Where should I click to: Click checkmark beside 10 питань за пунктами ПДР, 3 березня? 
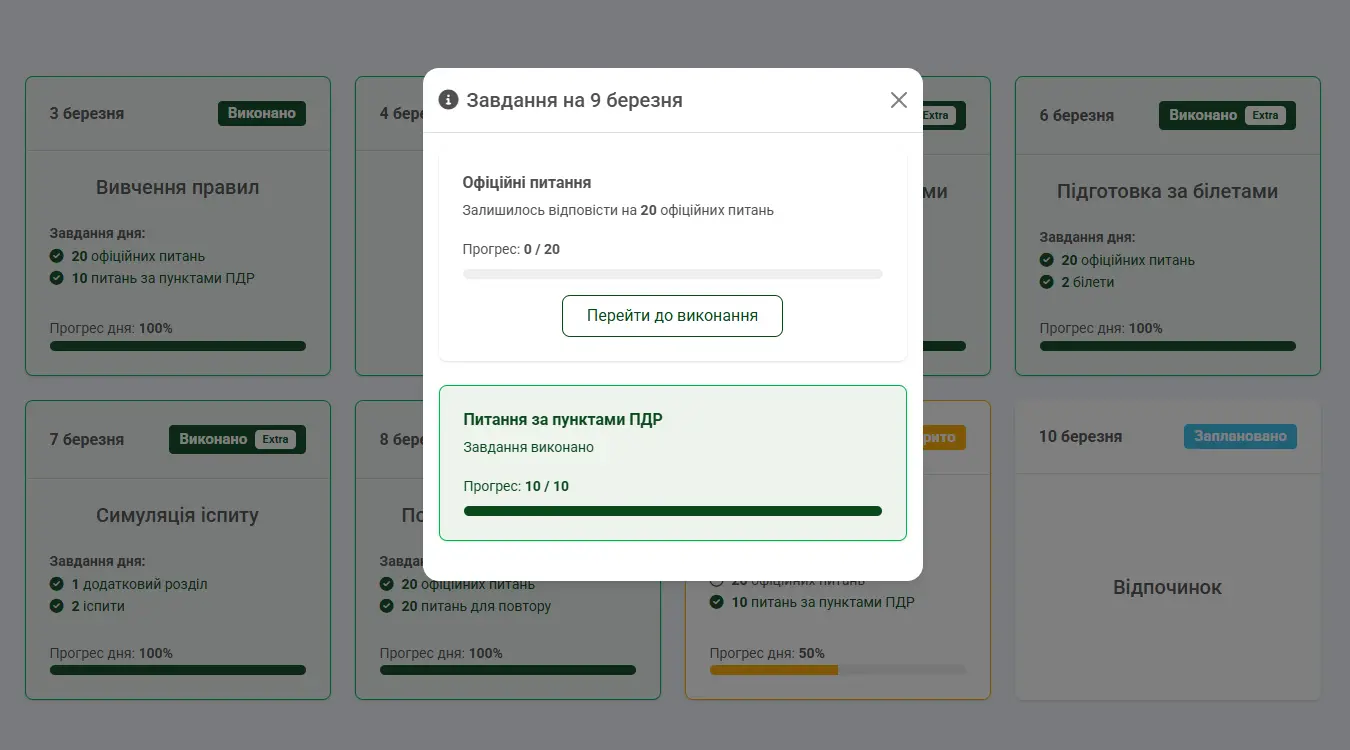[57, 278]
